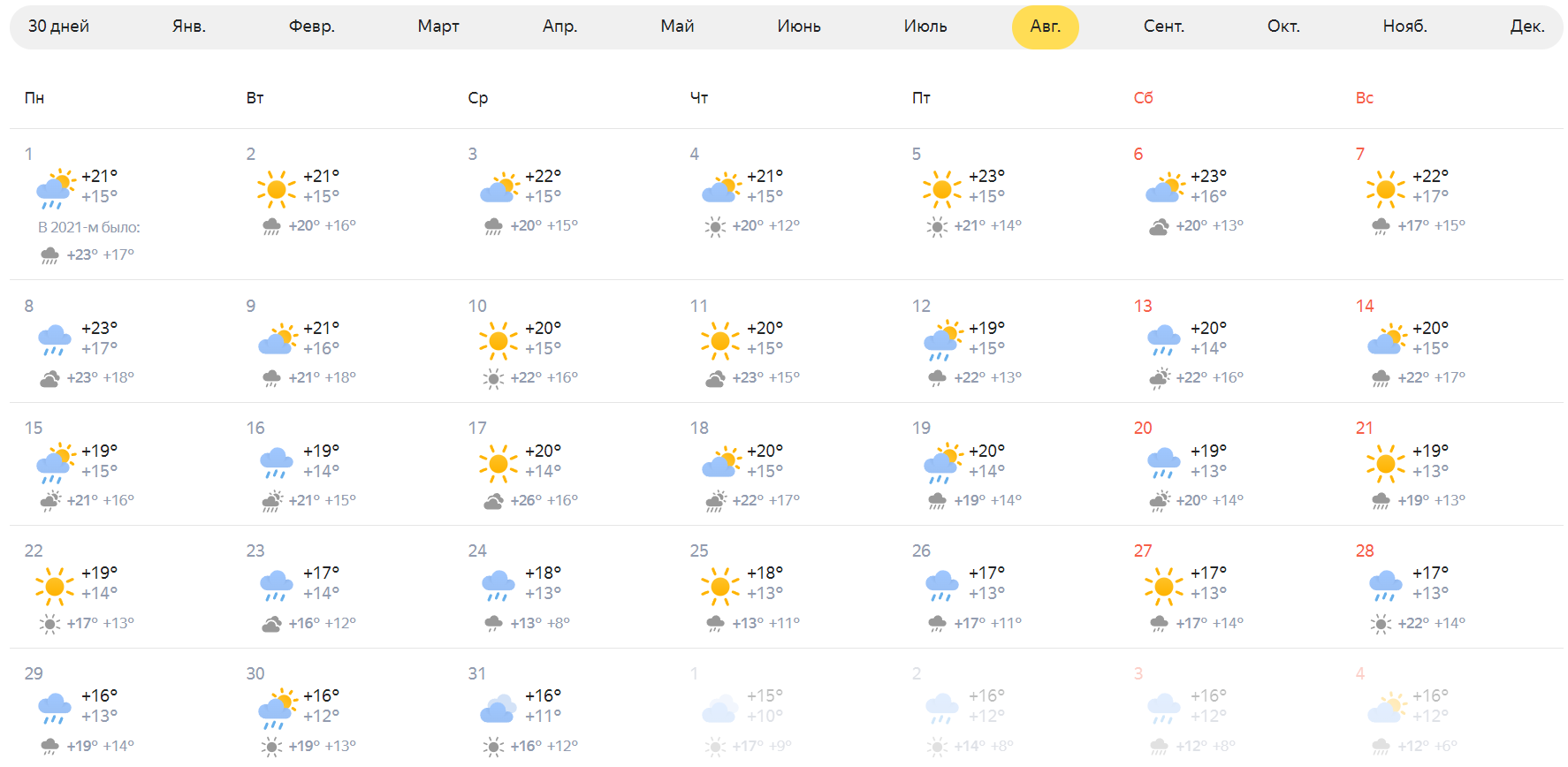Switch to the Янв. month tab
The height and width of the screenshot is (767, 1568).
(189, 27)
